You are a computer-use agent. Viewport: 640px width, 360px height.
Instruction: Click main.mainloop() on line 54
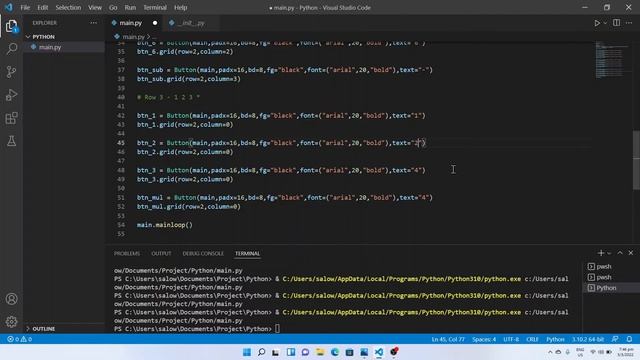tap(164, 225)
